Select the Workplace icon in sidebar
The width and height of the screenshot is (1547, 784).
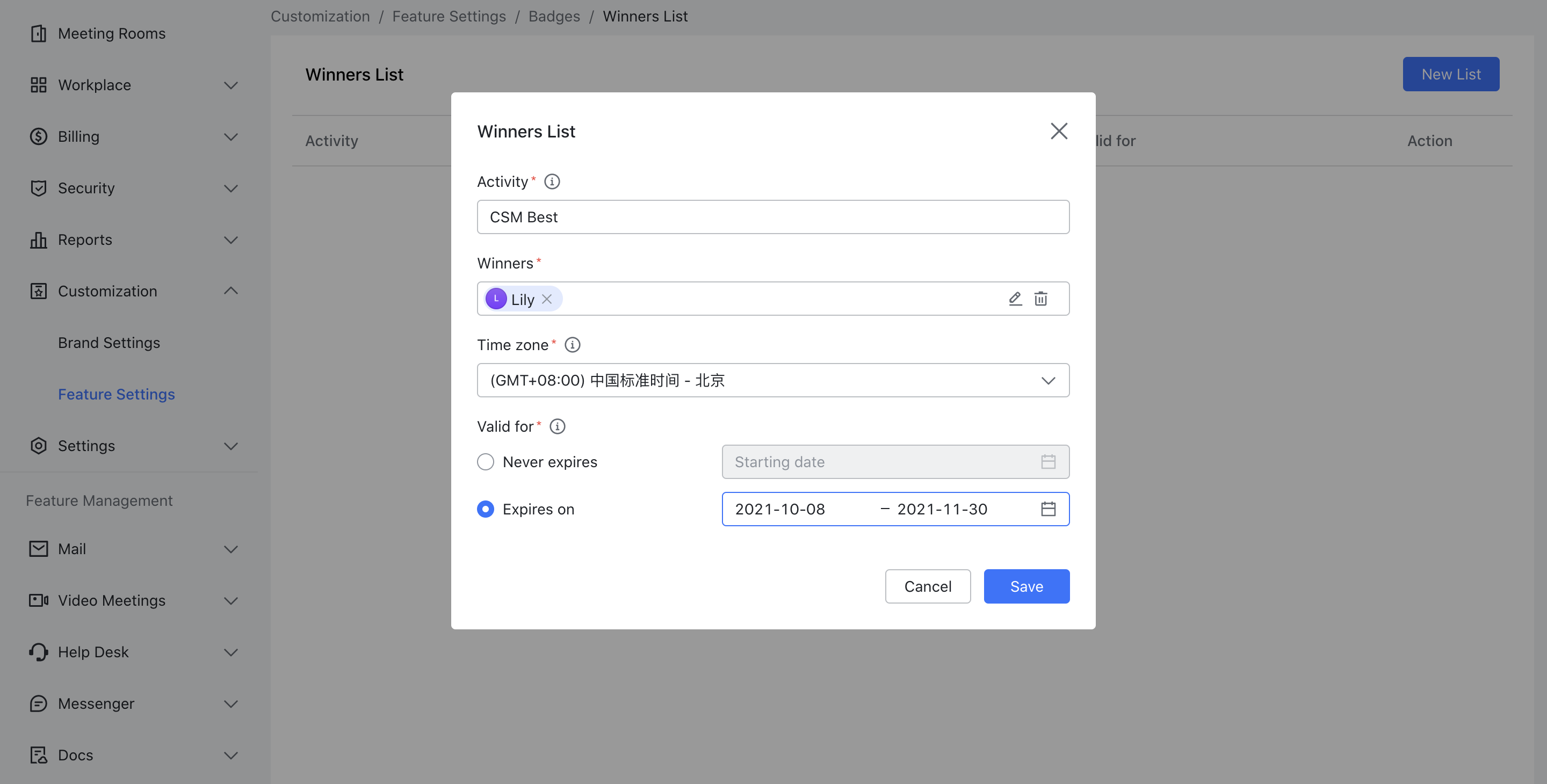(38, 85)
